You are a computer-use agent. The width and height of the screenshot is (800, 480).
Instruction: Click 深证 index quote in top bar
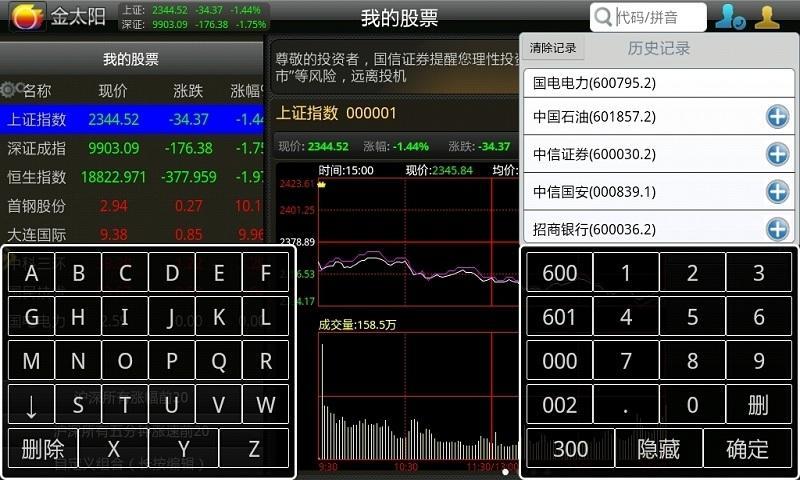[194, 24]
